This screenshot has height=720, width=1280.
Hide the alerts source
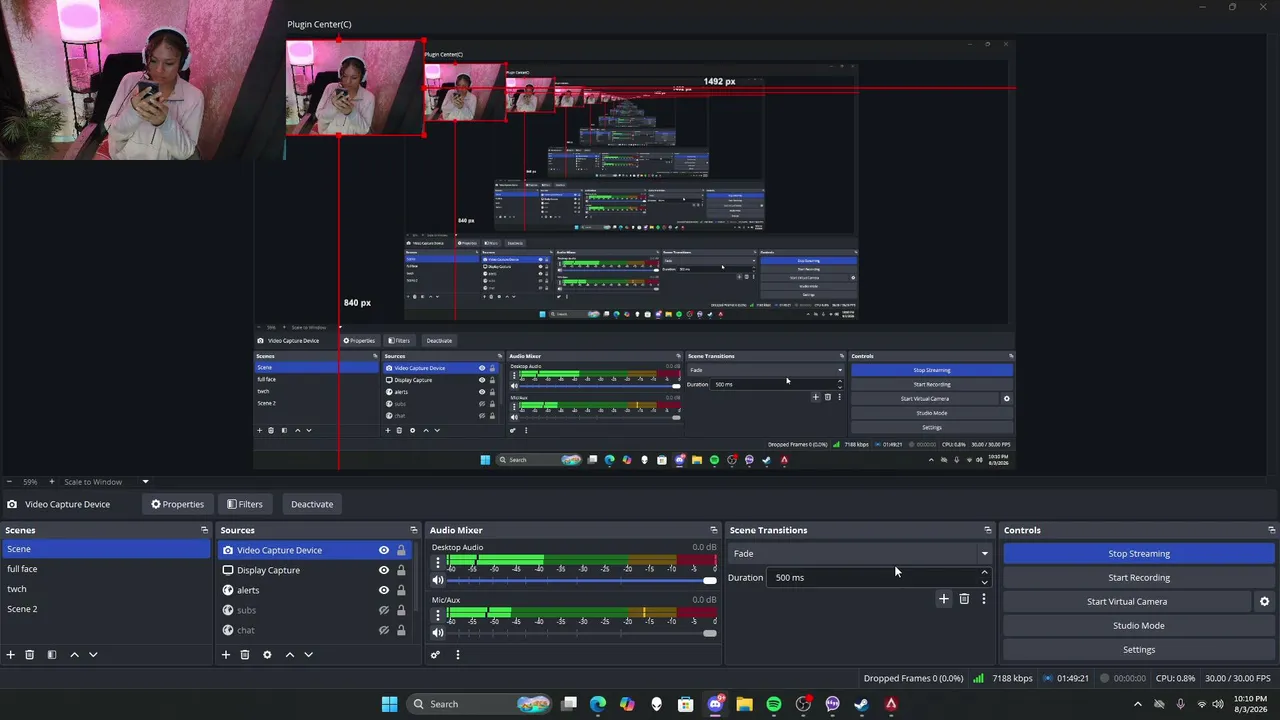point(384,590)
